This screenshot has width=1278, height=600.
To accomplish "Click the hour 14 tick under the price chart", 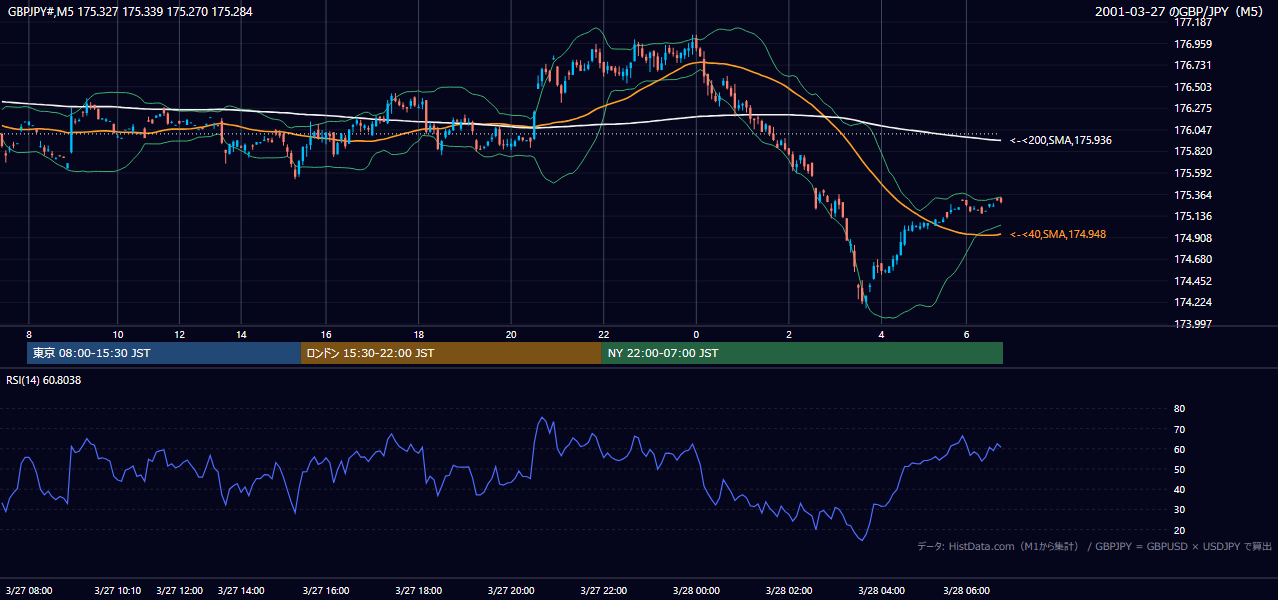I will click(x=241, y=334).
